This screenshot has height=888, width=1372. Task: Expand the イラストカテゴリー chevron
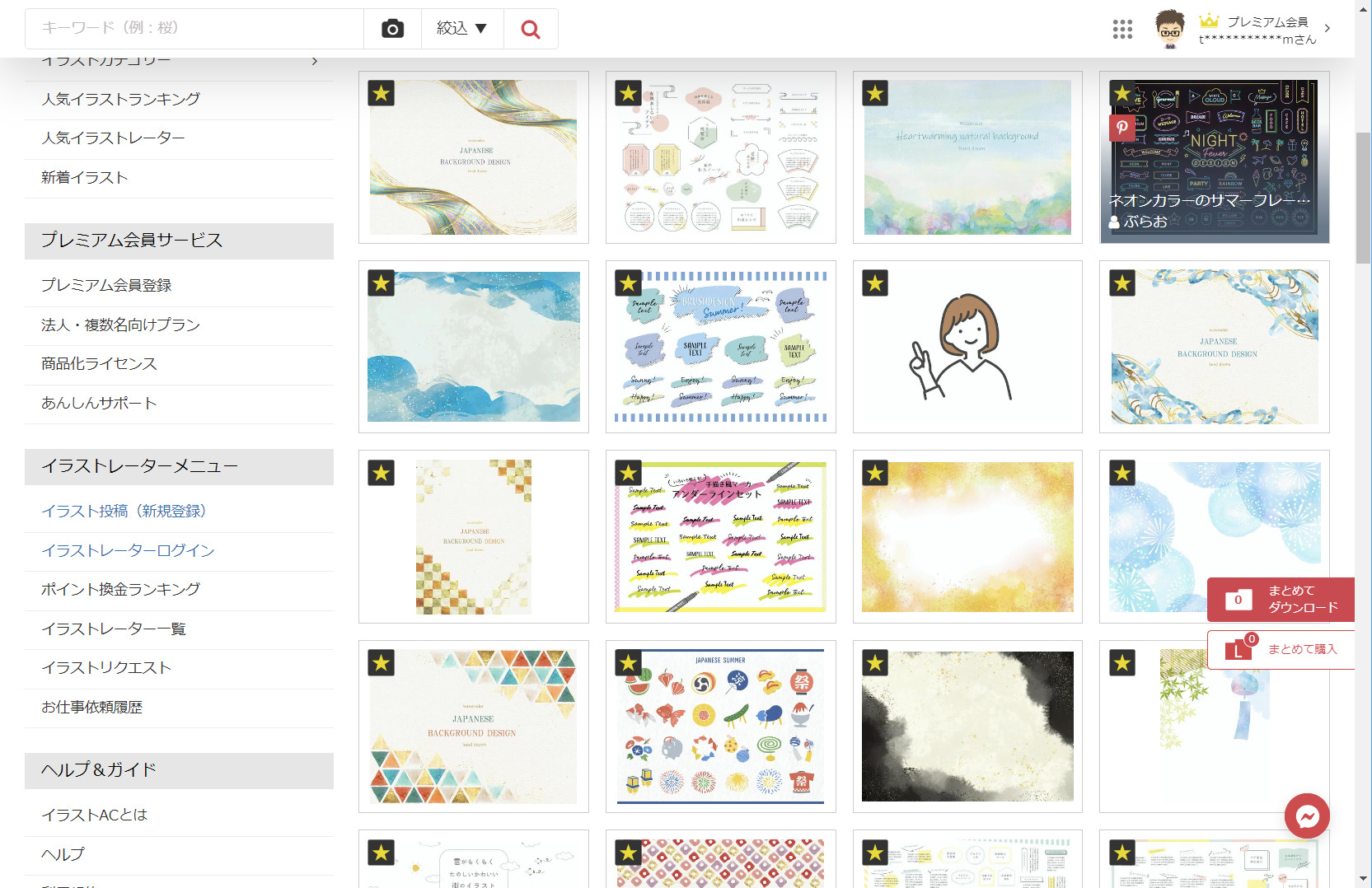315,62
